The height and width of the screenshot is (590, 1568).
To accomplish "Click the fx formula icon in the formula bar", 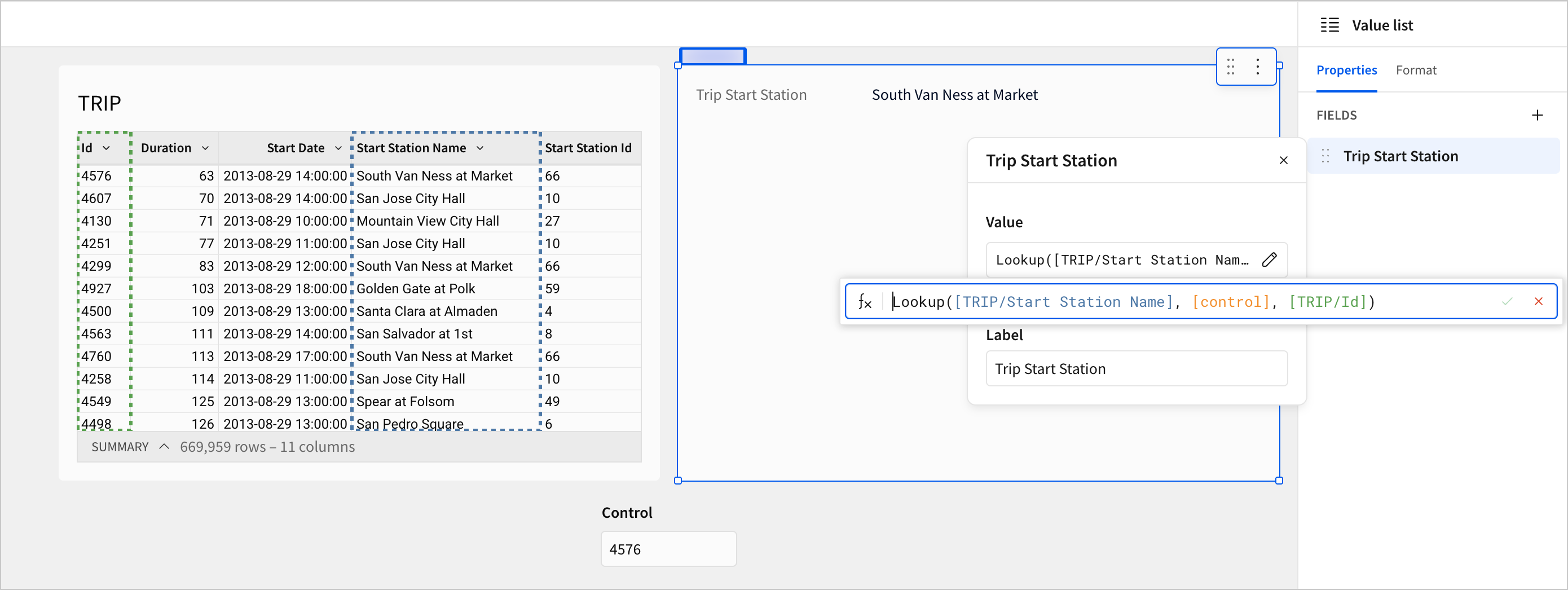I will coord(865,301).
